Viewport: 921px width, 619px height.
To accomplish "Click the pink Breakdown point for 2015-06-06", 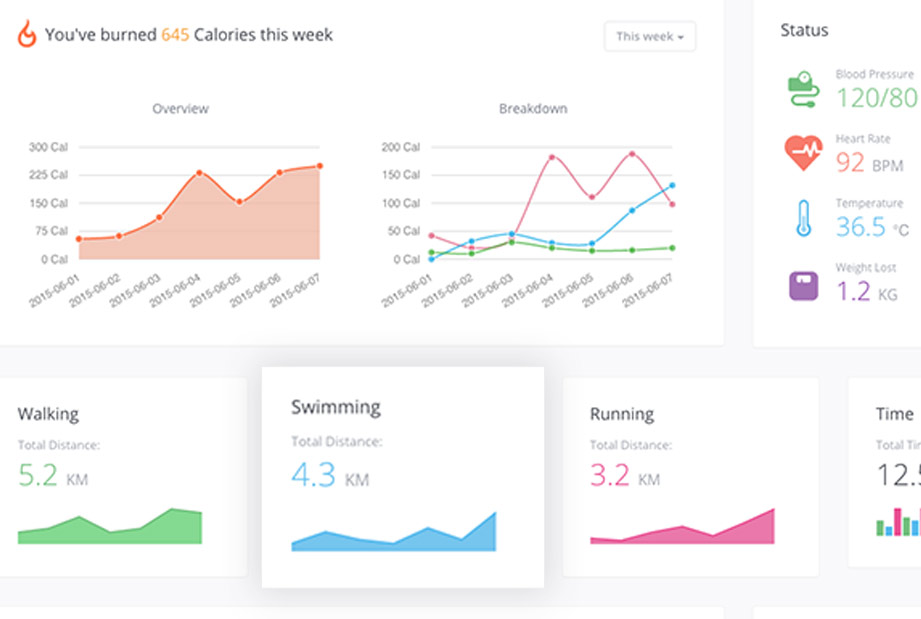I will pyautogui.click(x=632, y=154).
